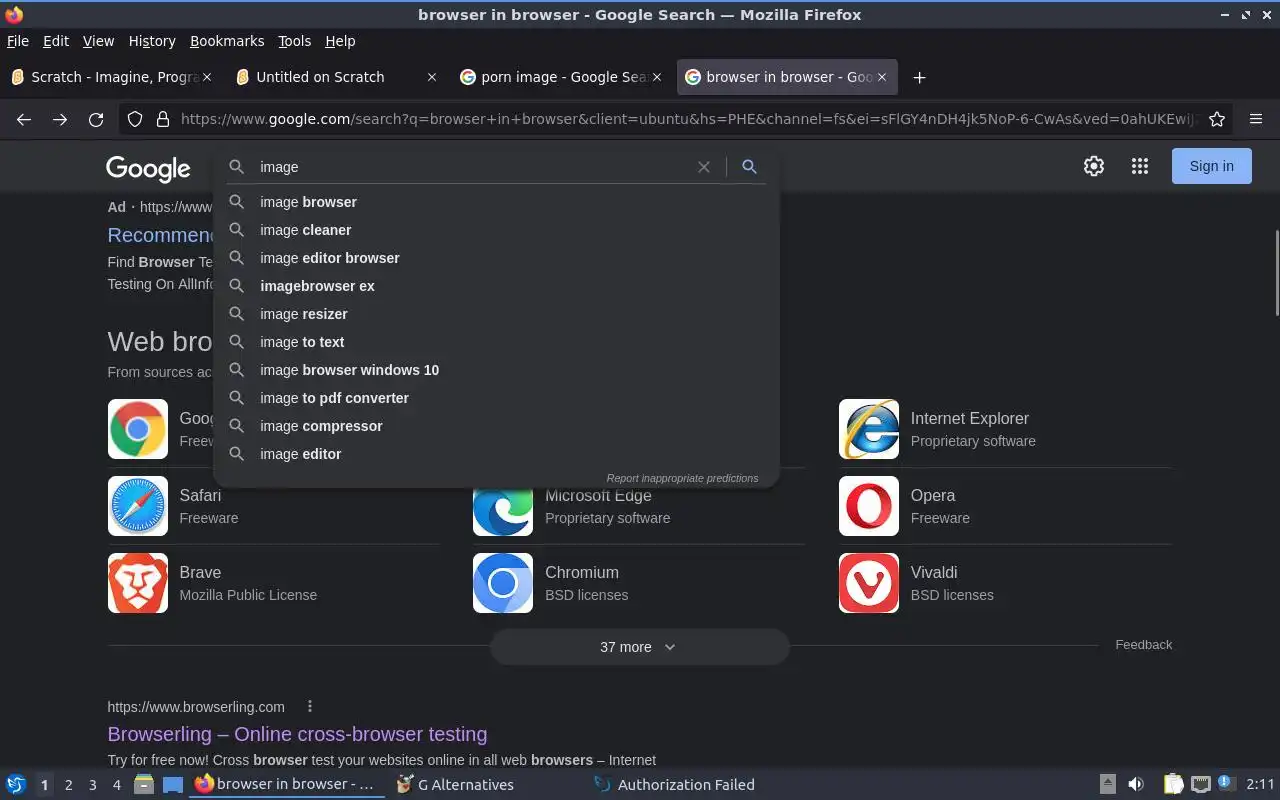Open the Google apps grid
The image size is (1280, 800).
pyautogui.click(x=1140, y=166)
